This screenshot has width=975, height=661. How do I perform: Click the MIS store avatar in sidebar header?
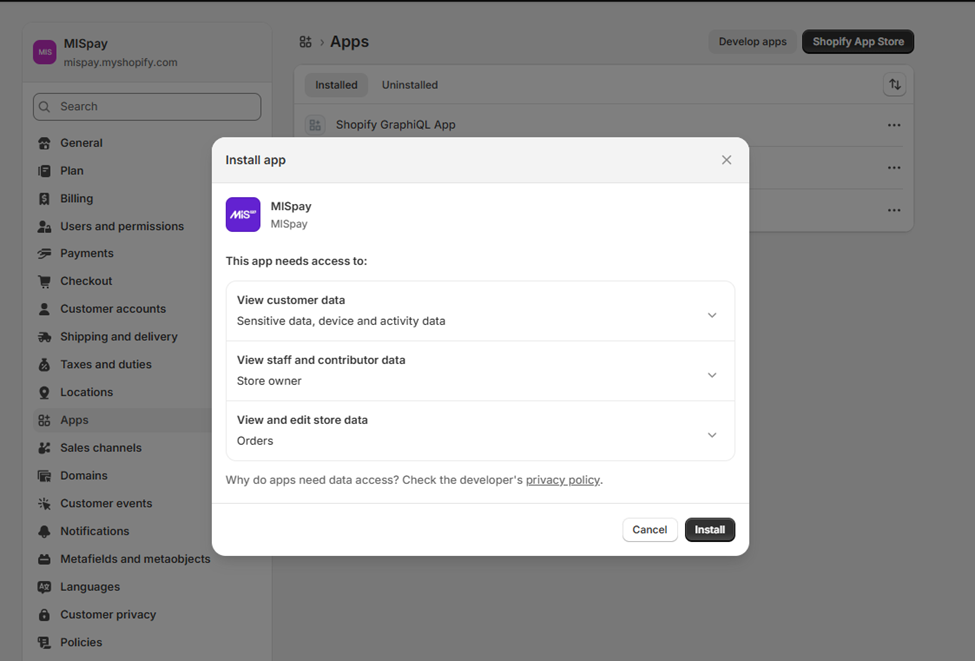[45, 52]
